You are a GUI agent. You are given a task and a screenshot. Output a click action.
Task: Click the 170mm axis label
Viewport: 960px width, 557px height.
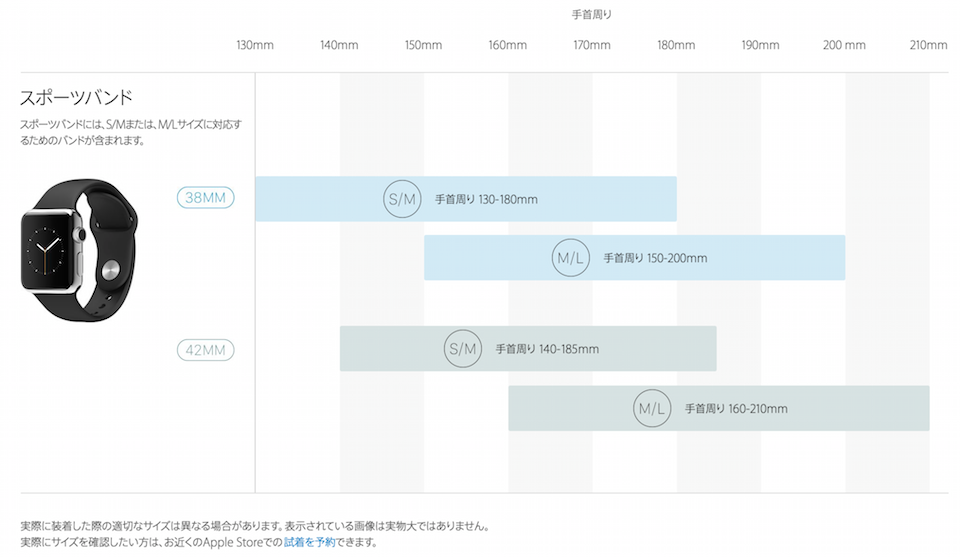592,45
